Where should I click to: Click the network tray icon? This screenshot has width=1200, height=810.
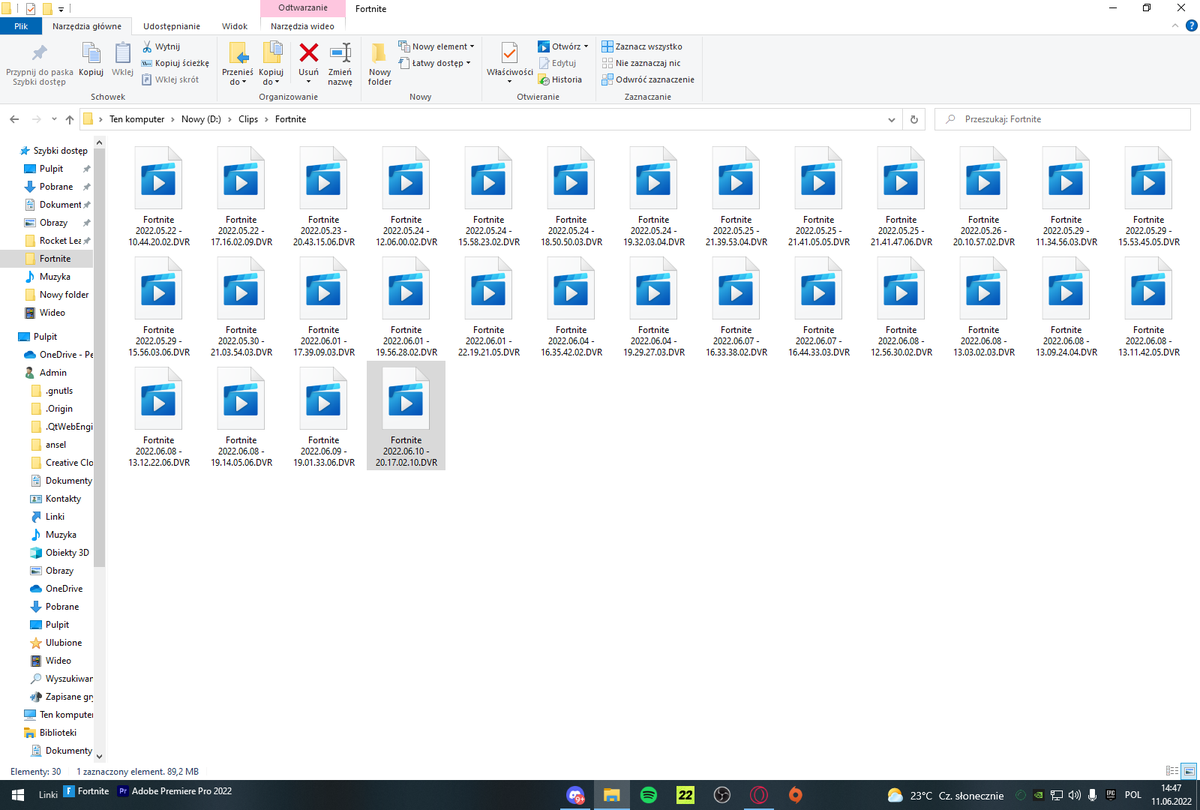coord(1058,795)
